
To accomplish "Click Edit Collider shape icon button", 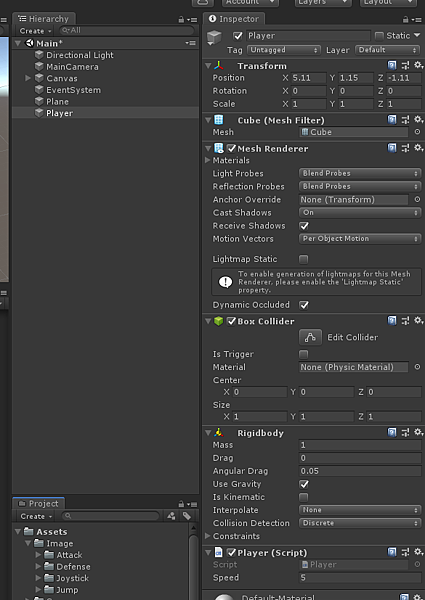I will 310,337.
